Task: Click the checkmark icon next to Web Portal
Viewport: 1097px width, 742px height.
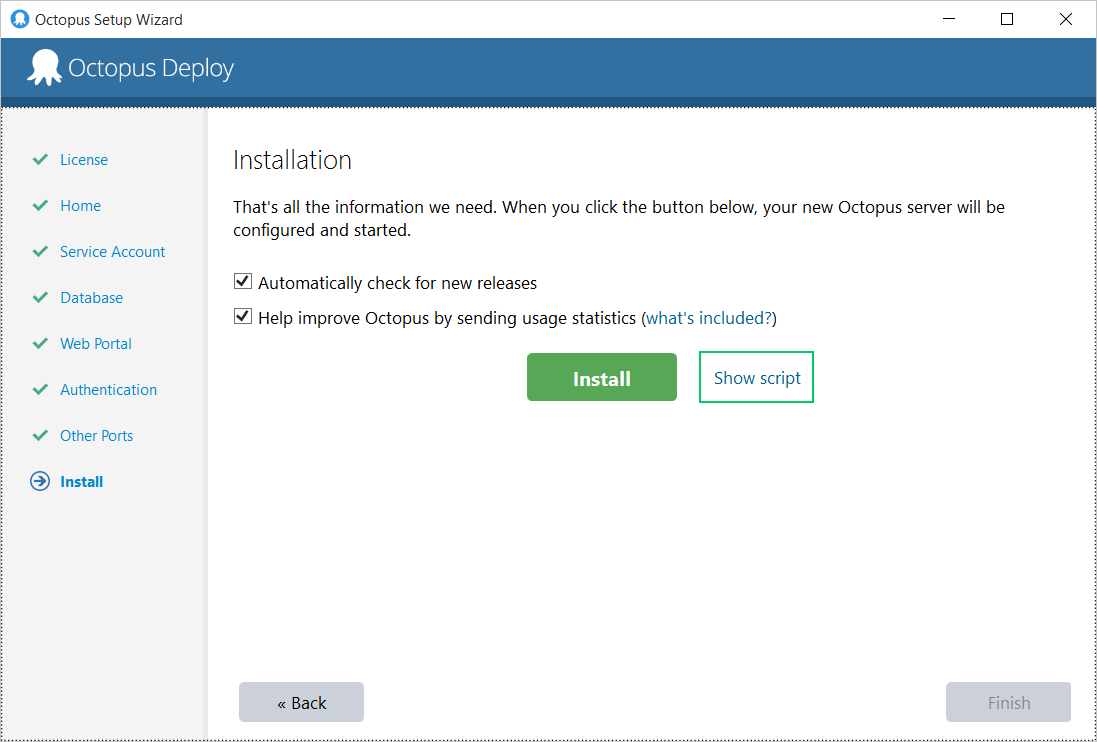Action: click(x=40, y=344)
